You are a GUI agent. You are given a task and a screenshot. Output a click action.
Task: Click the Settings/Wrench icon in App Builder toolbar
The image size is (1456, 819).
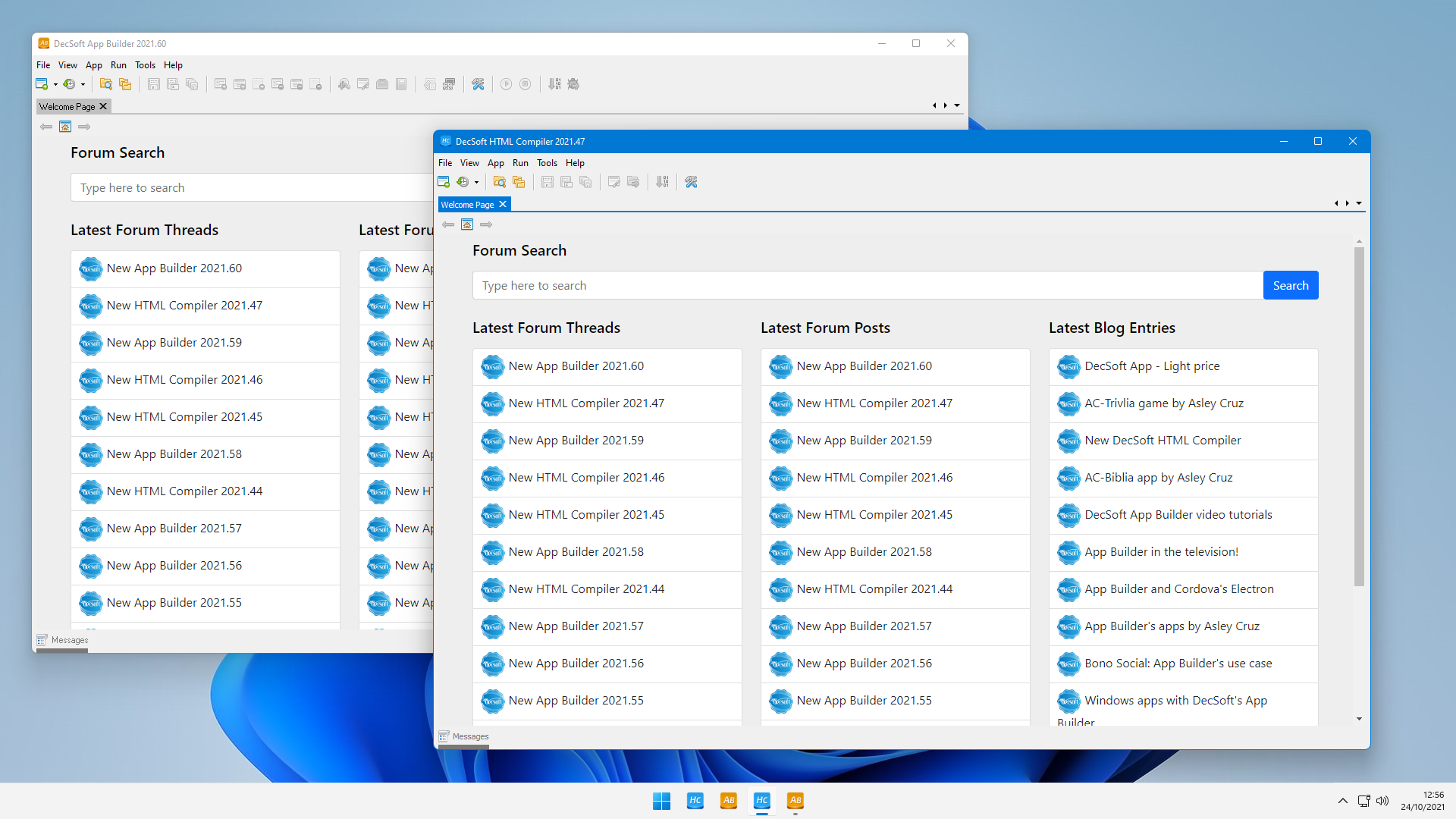pyautogui.click(x=478, y=84)
